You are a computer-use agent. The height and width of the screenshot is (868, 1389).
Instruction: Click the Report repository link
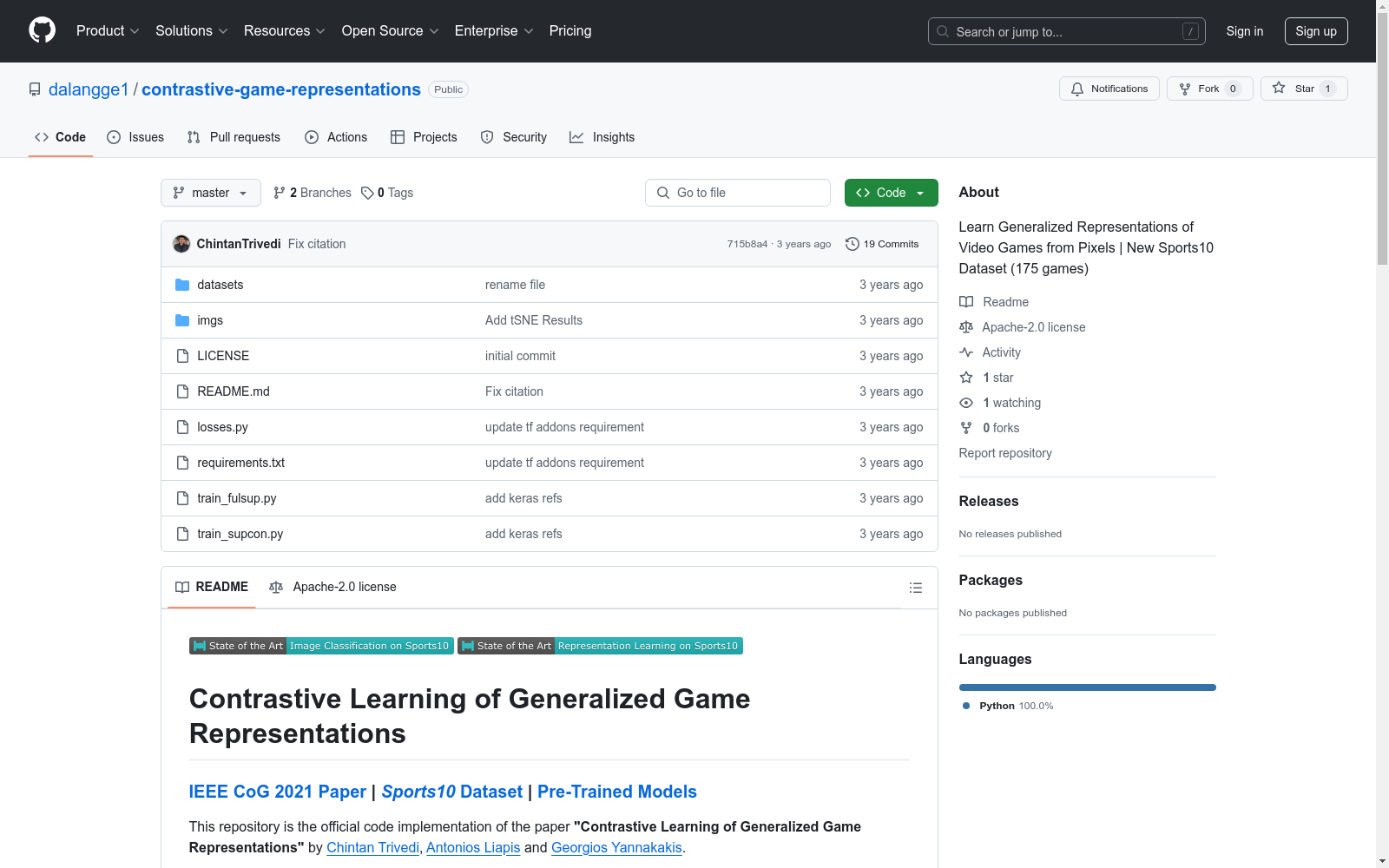tap(1005, 453)
